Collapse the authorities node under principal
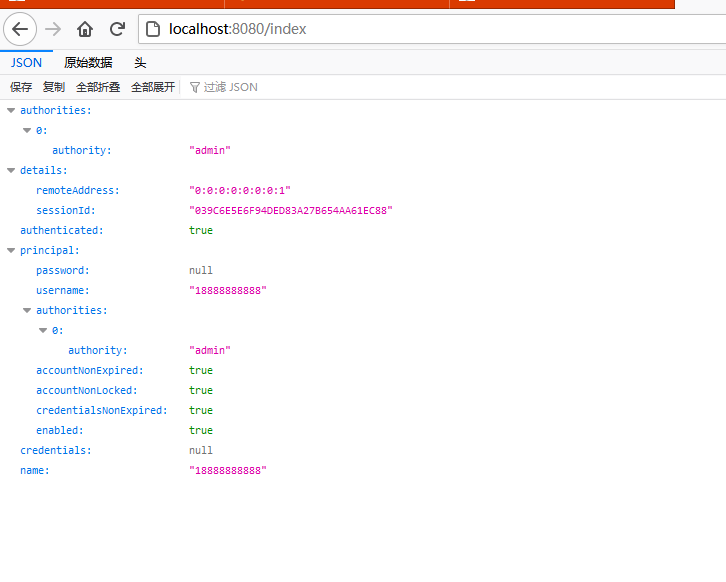The height and width of the screenshot is (582, 726). (x=27, y=311)
